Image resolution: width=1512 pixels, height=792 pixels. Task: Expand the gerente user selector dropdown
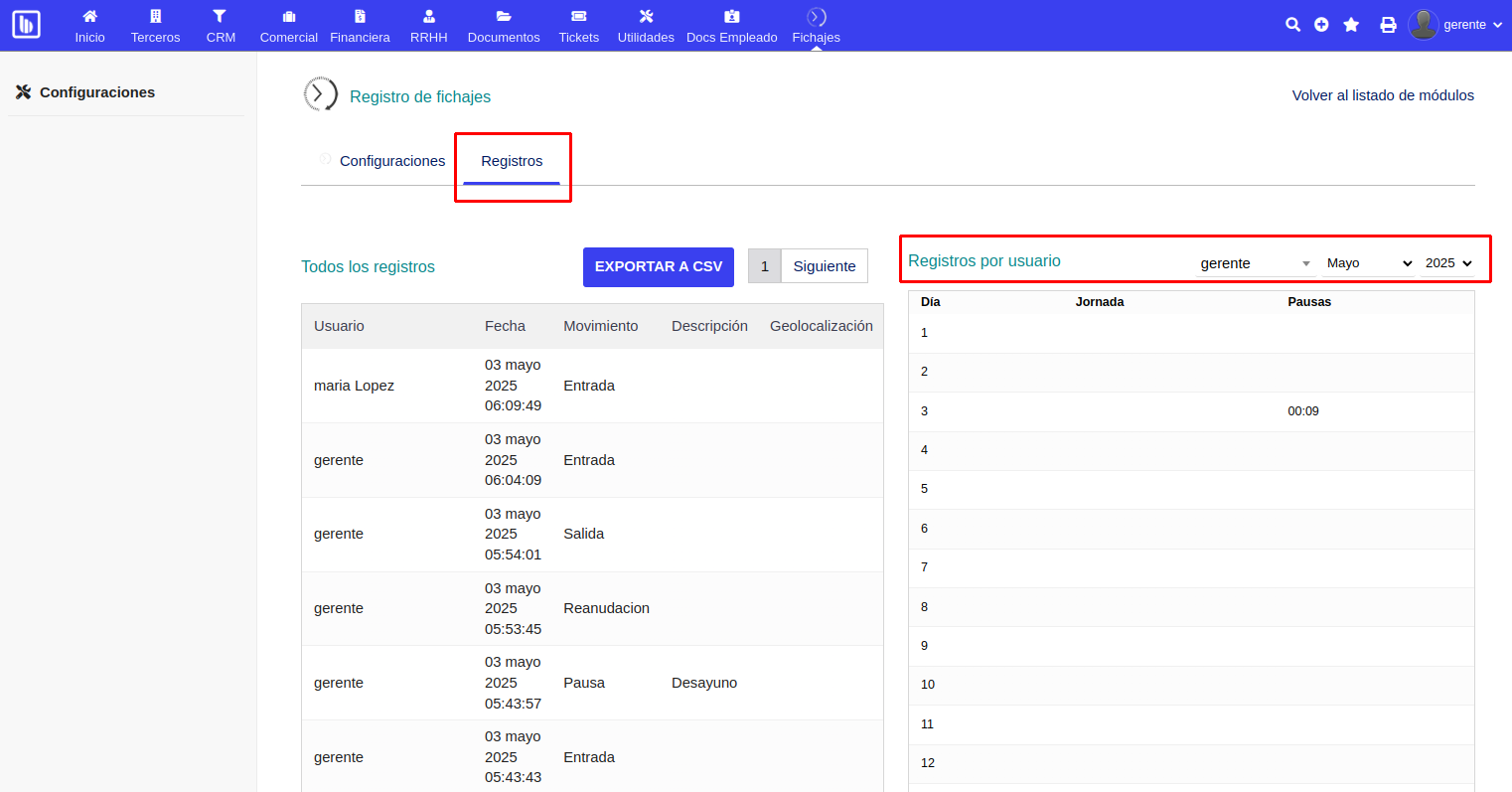click(x=1256, y=263)
